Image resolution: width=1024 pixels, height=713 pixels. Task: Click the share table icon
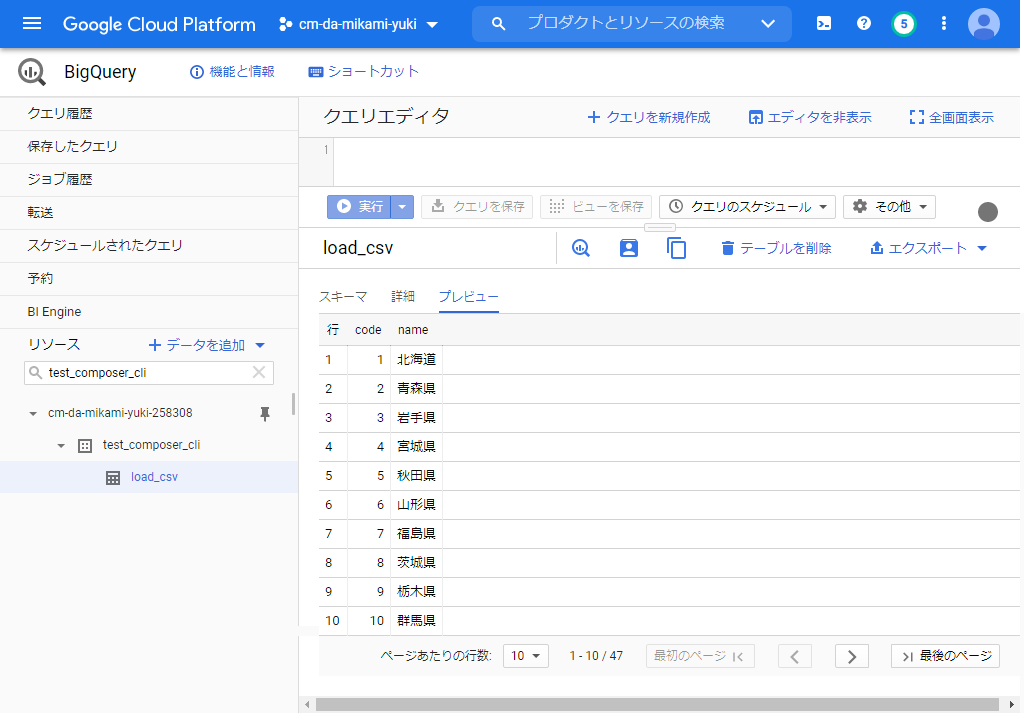pyautogui.click(x=628, y=247)
